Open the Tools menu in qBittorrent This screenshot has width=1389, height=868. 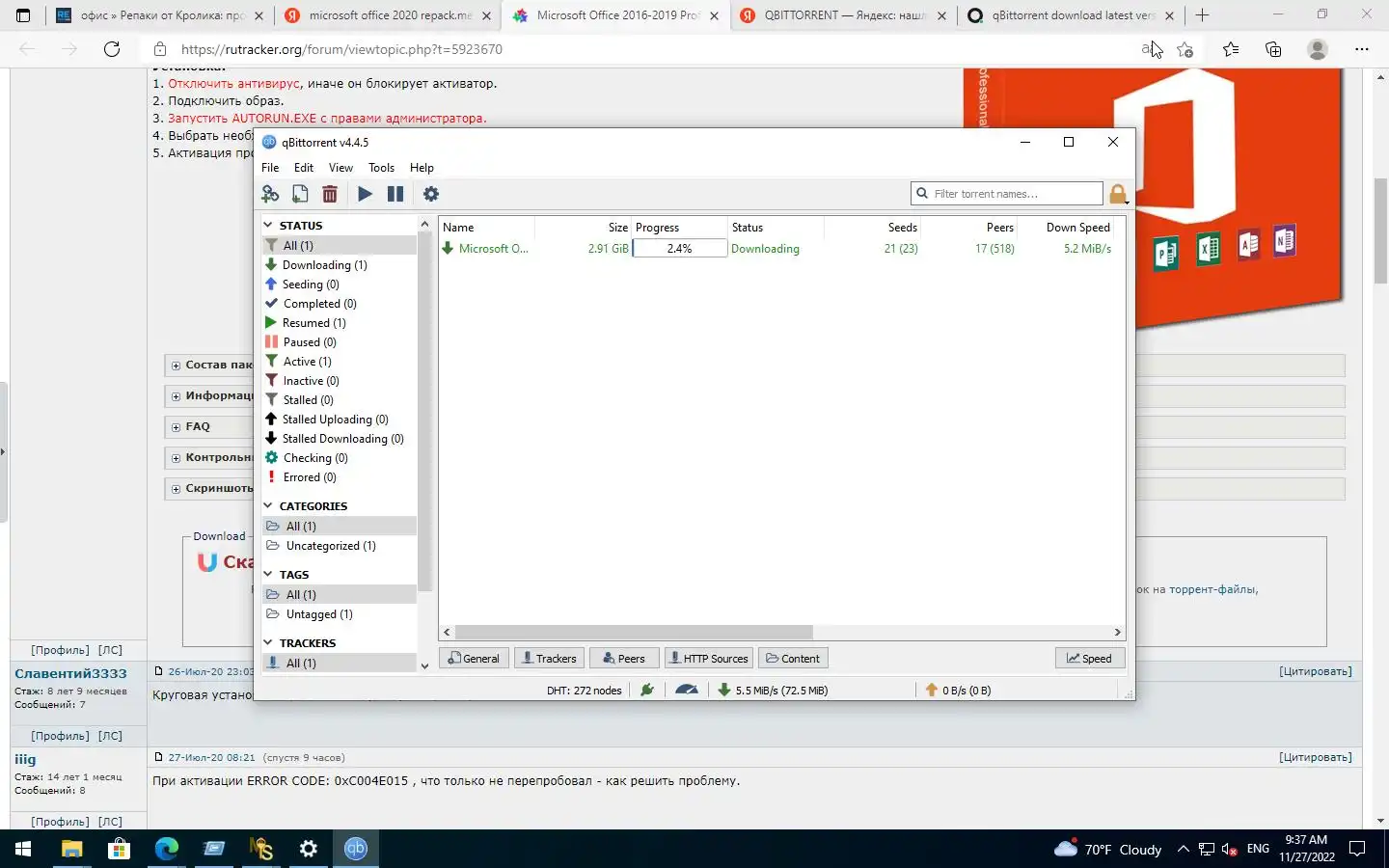pos(381,168)
